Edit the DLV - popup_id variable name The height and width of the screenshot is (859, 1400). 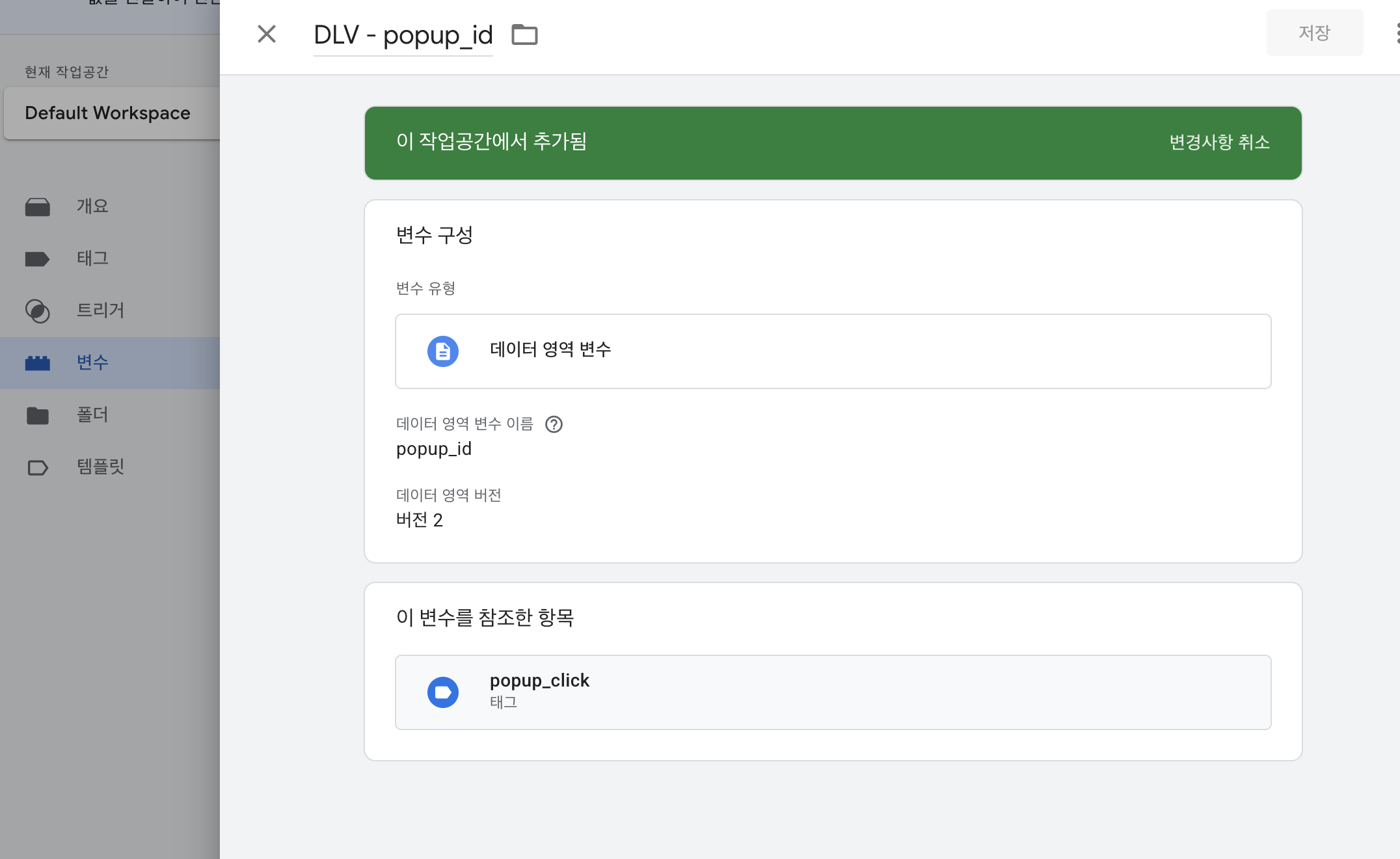click(403, 35)
